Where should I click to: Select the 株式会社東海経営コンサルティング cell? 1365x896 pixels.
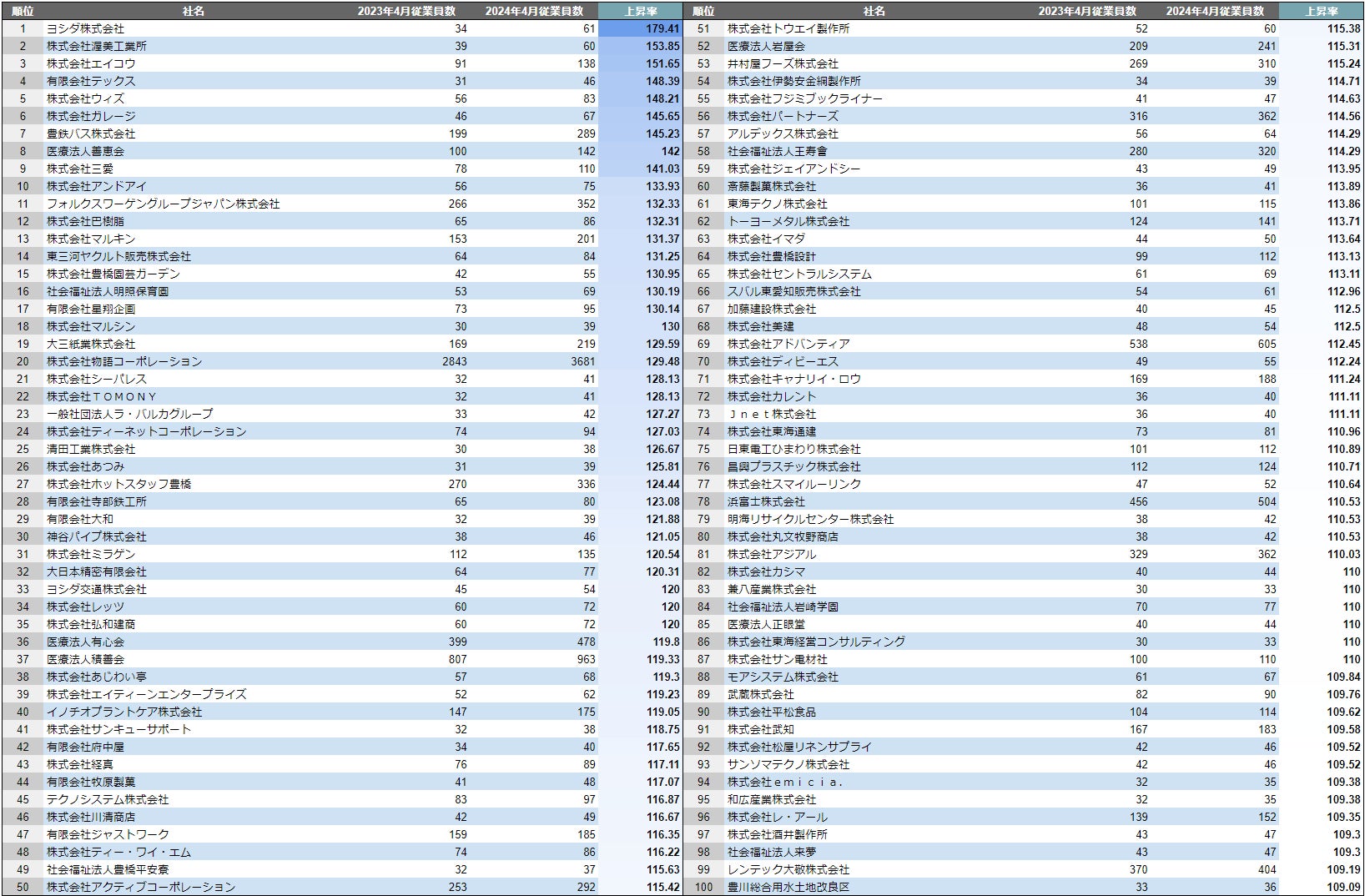(x=816, y=642)
